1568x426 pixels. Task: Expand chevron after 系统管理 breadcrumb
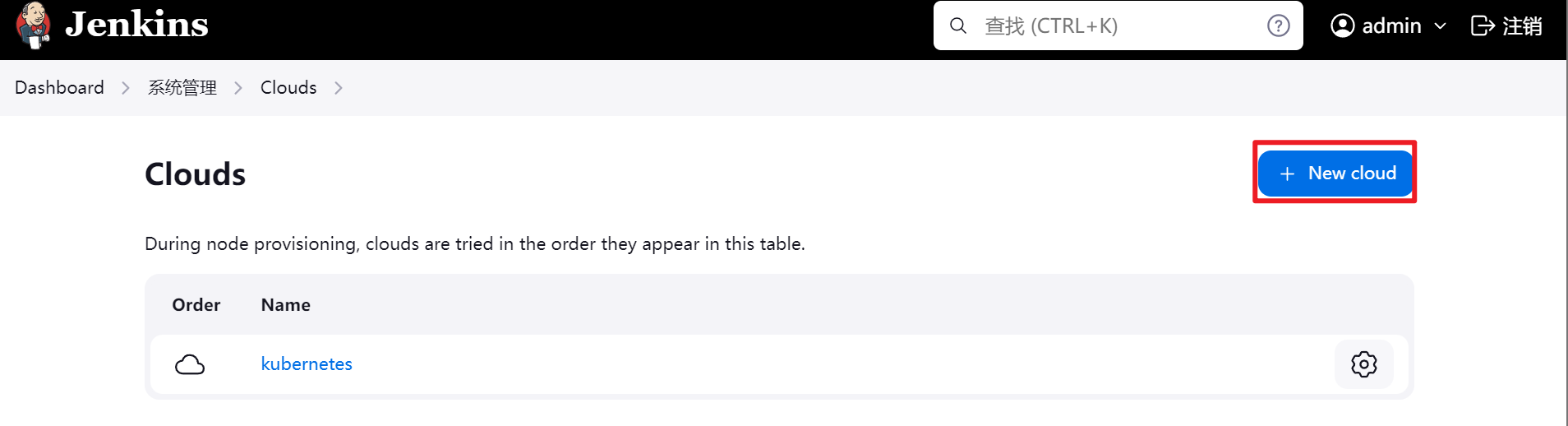tap(238, 87)
